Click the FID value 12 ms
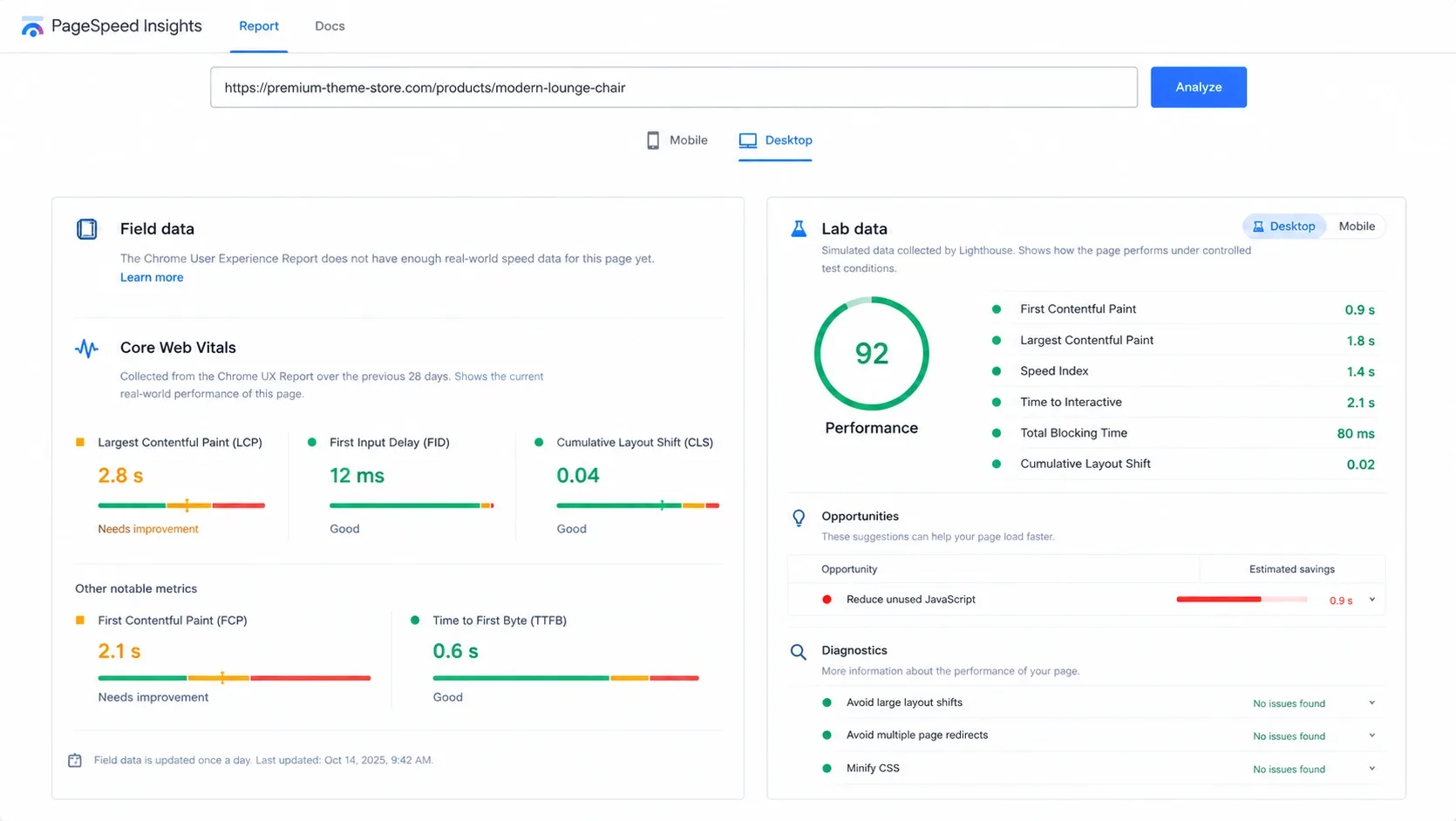Image resolution: width=1456 pixels, height=821 pixels. coord(357,476)
